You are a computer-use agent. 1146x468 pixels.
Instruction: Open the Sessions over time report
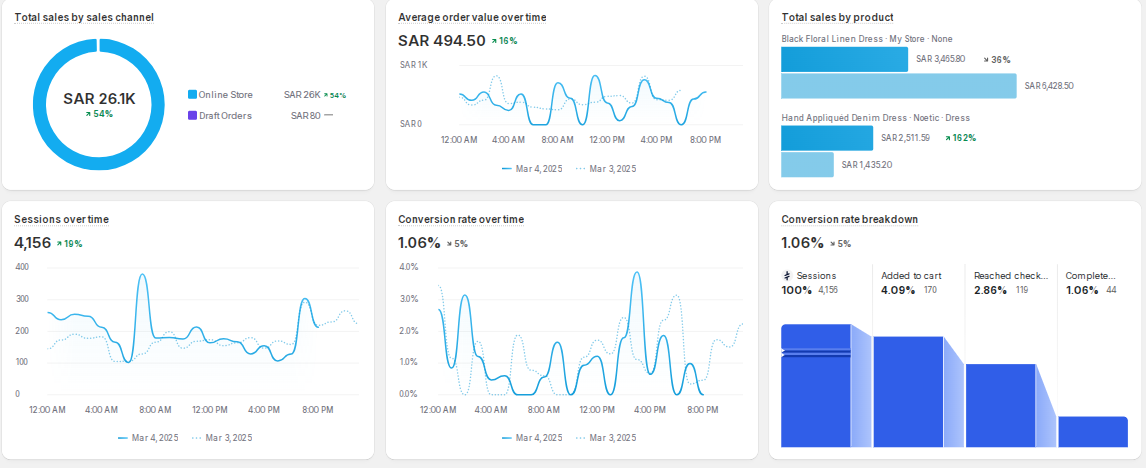coord(62,220)
